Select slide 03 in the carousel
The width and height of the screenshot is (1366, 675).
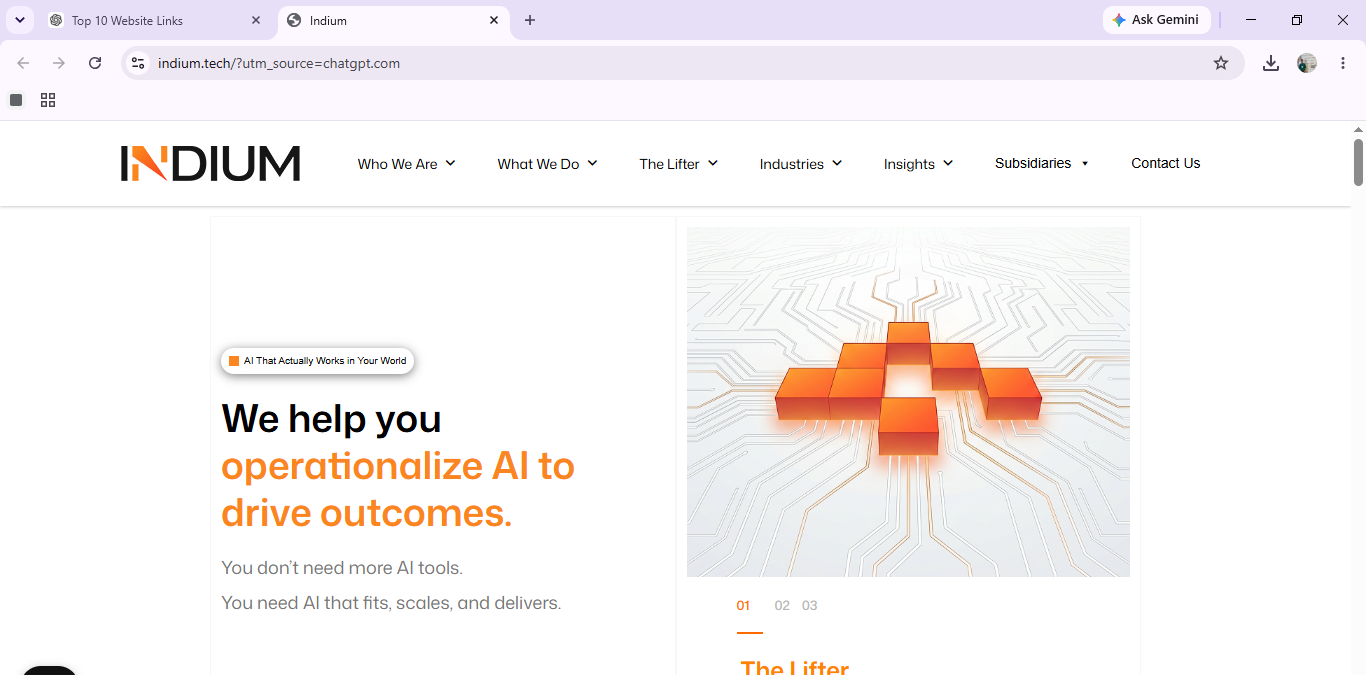(x=810, y=605)
